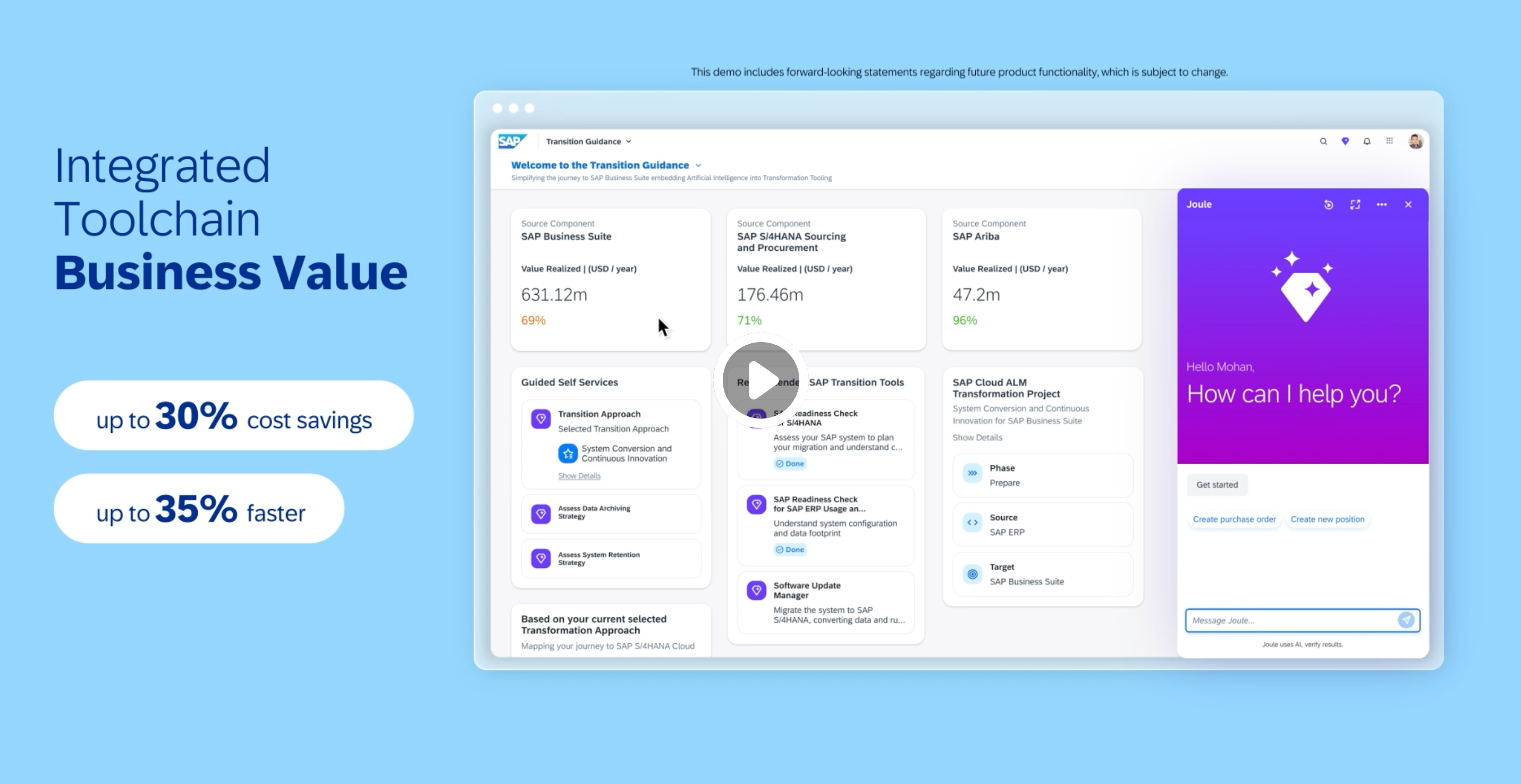Click the send message arrow in Joule
Image resolution: width=1521 pixels, height=784 pixels.
click(x=1406, y=620)
